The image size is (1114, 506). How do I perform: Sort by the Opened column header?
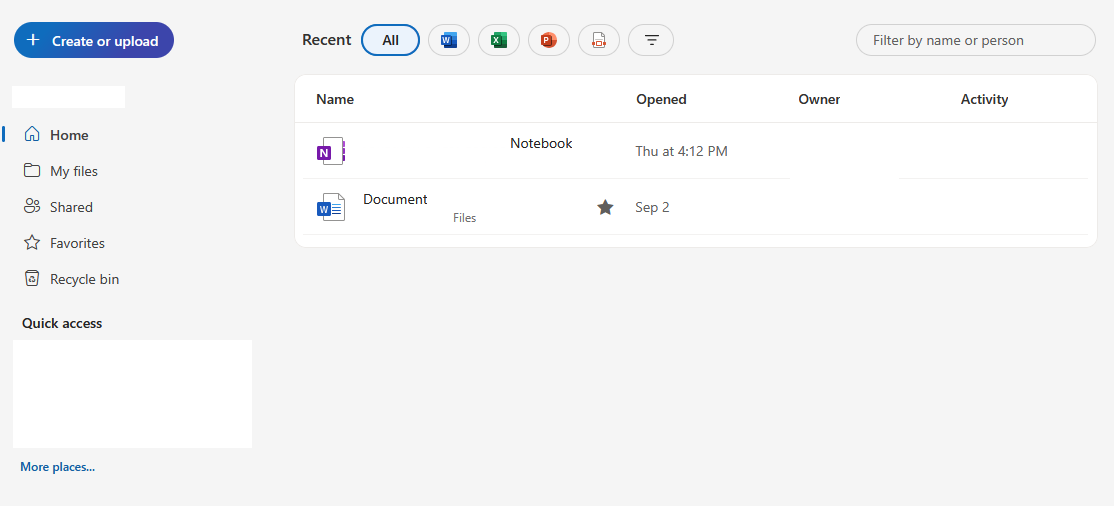(661, 99)
